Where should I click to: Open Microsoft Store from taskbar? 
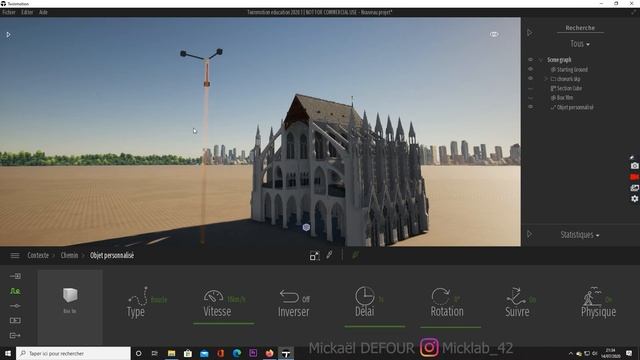tap(188, 353)
